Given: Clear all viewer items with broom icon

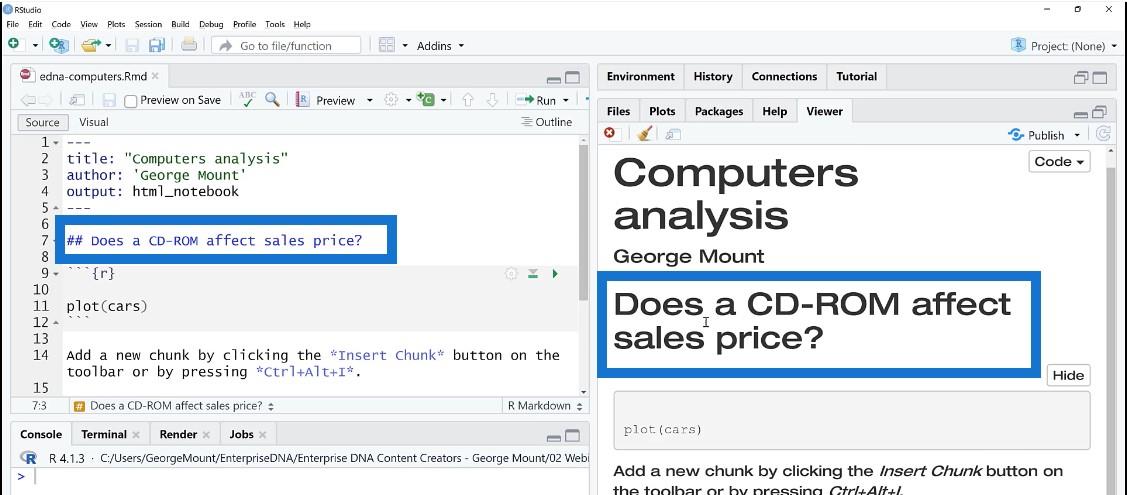Looking at the screenshot, I should pos(645,134).
